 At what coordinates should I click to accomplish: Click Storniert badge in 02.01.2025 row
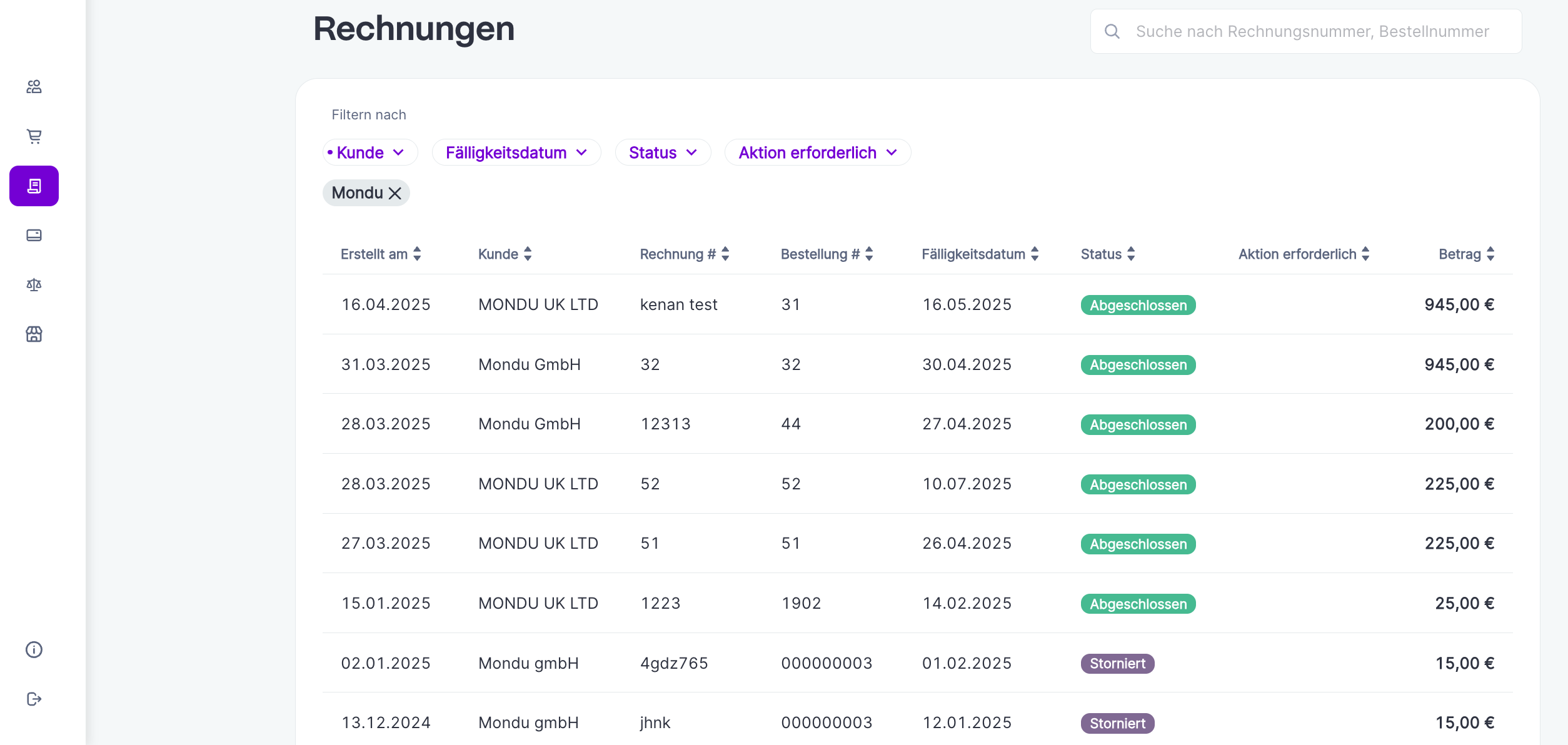(1117, 664)
